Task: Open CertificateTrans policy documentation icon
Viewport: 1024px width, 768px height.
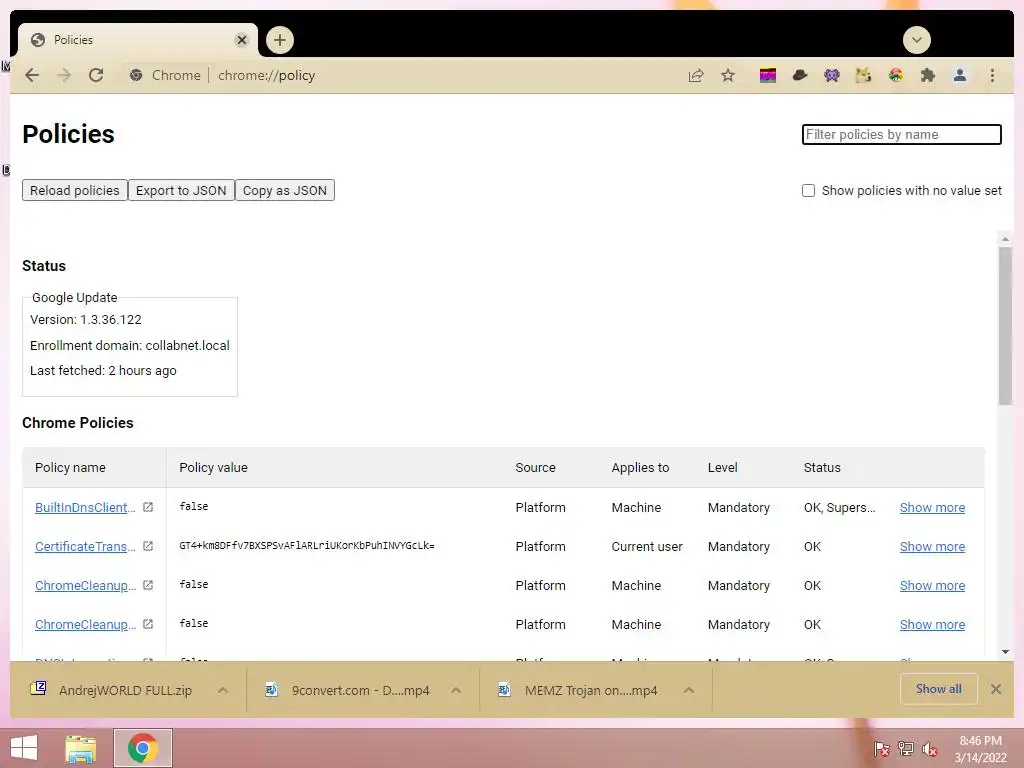Action: [x=148, y=547]
